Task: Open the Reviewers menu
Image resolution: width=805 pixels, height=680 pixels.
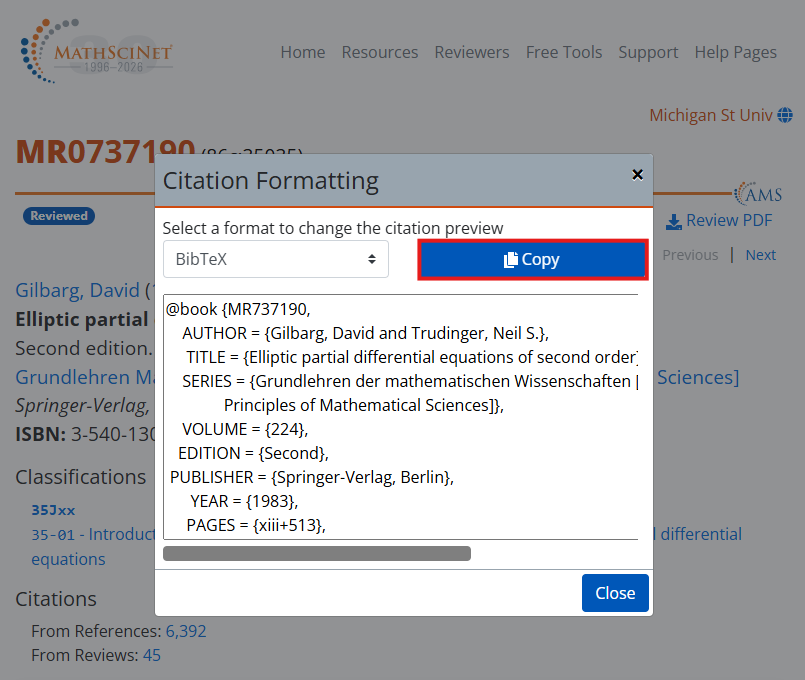Action: tap(472, 52)
